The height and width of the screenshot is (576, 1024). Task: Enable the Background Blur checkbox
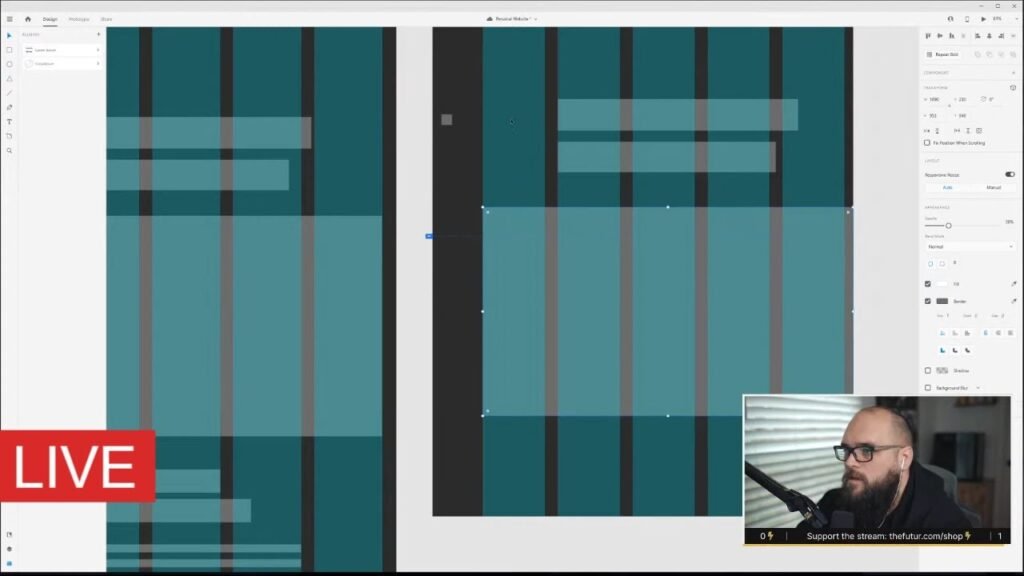coord(927,388)
